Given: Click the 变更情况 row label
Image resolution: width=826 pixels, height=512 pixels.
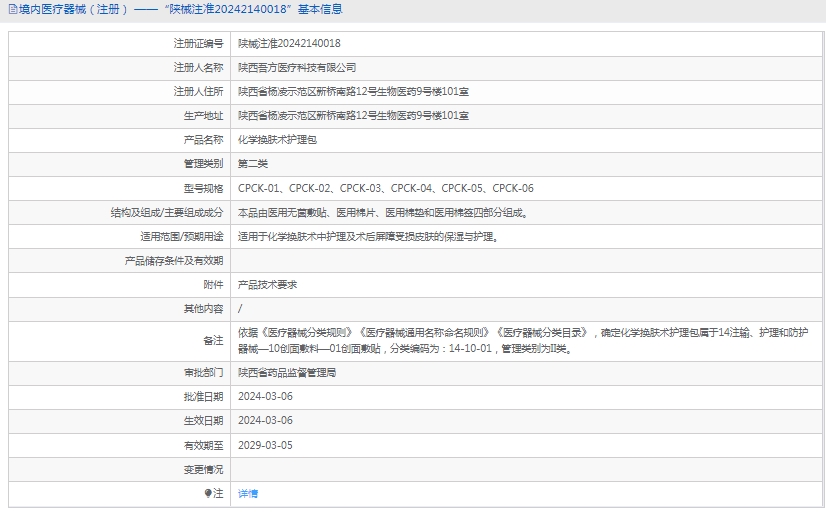Looking at the screenshot, I should coord(203,469).
